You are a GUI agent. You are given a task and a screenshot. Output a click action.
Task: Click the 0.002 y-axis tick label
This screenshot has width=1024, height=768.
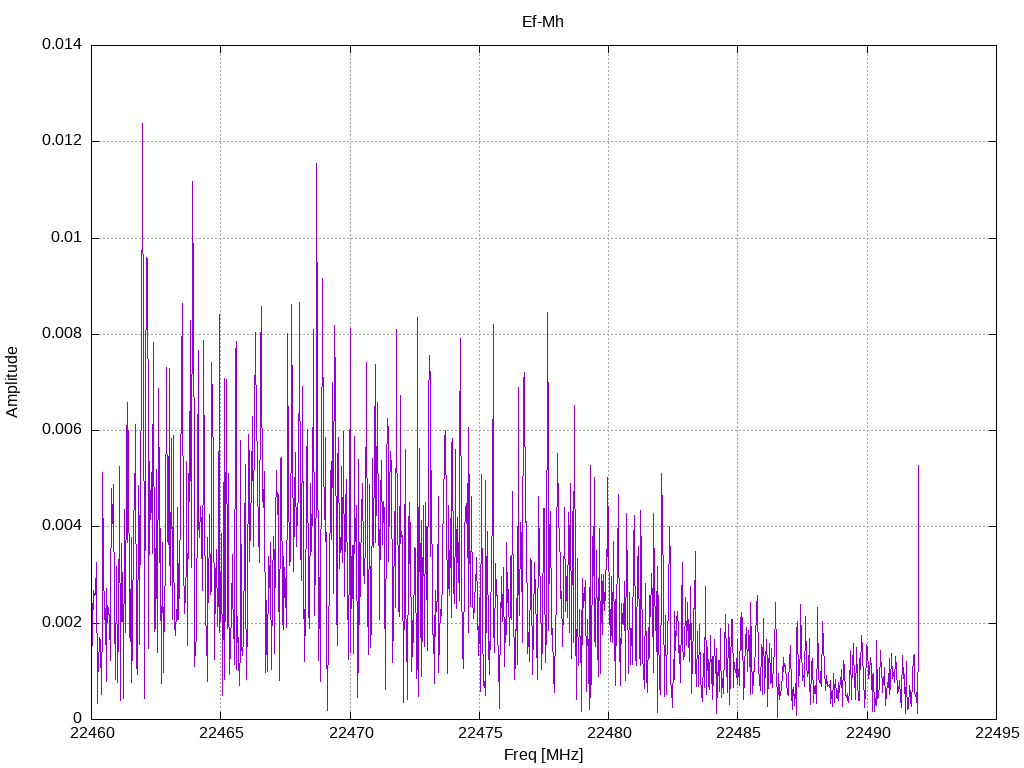(62, 622)
